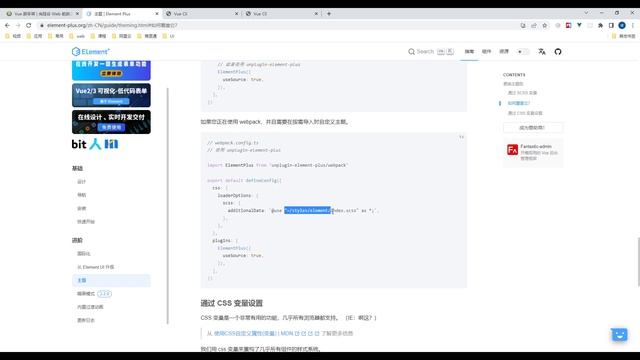Open the UI bookmarks folder
Screen dimensions: 640x360
coord(169,36)
